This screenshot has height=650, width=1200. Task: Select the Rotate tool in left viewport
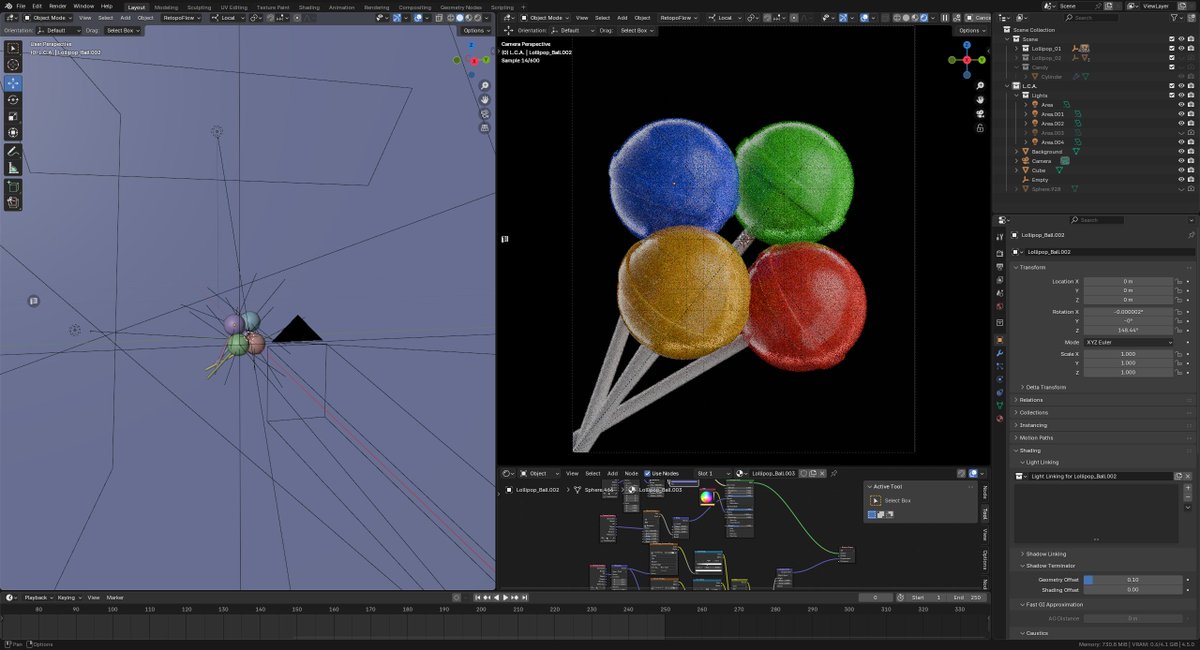point(13,99)
